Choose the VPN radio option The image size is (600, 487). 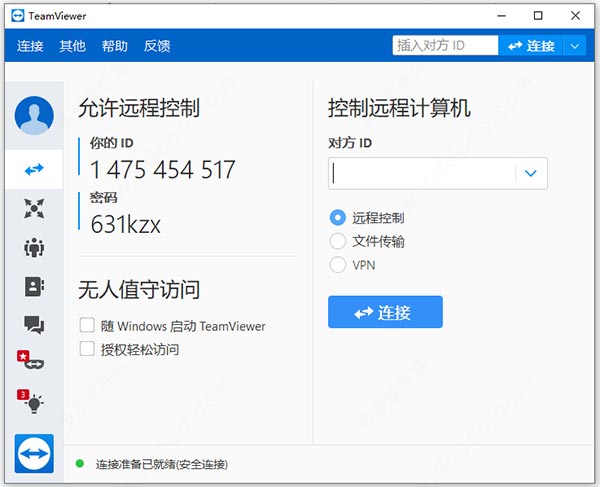click(x=337, y=265)
